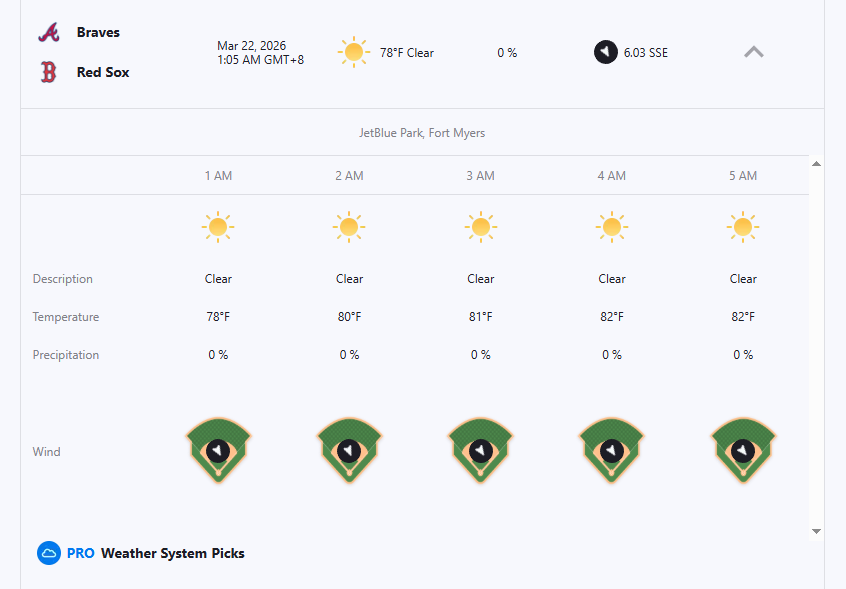The image size is (846, 589).
Task: Click the Boston Red Sox team logo
Action: click(49, 72)
